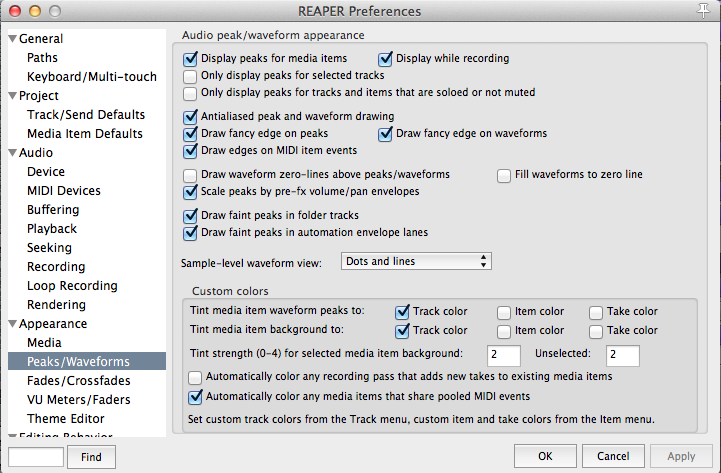Select the Appearance tree heading
The height and width of the screenshot is (473, 721).
tap(53, 324)
